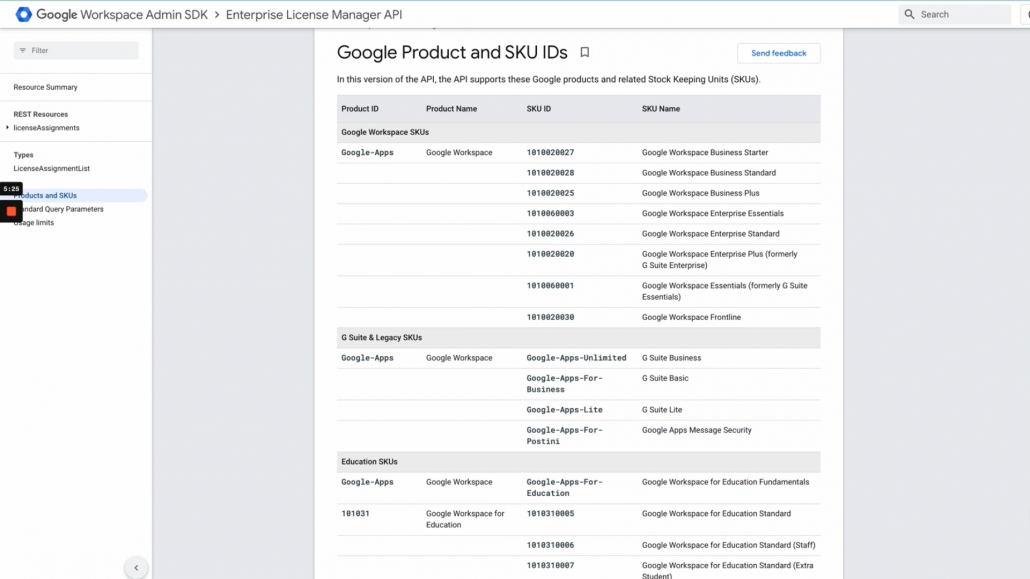Click Google Workspace for Education product name

coord(465,519)
